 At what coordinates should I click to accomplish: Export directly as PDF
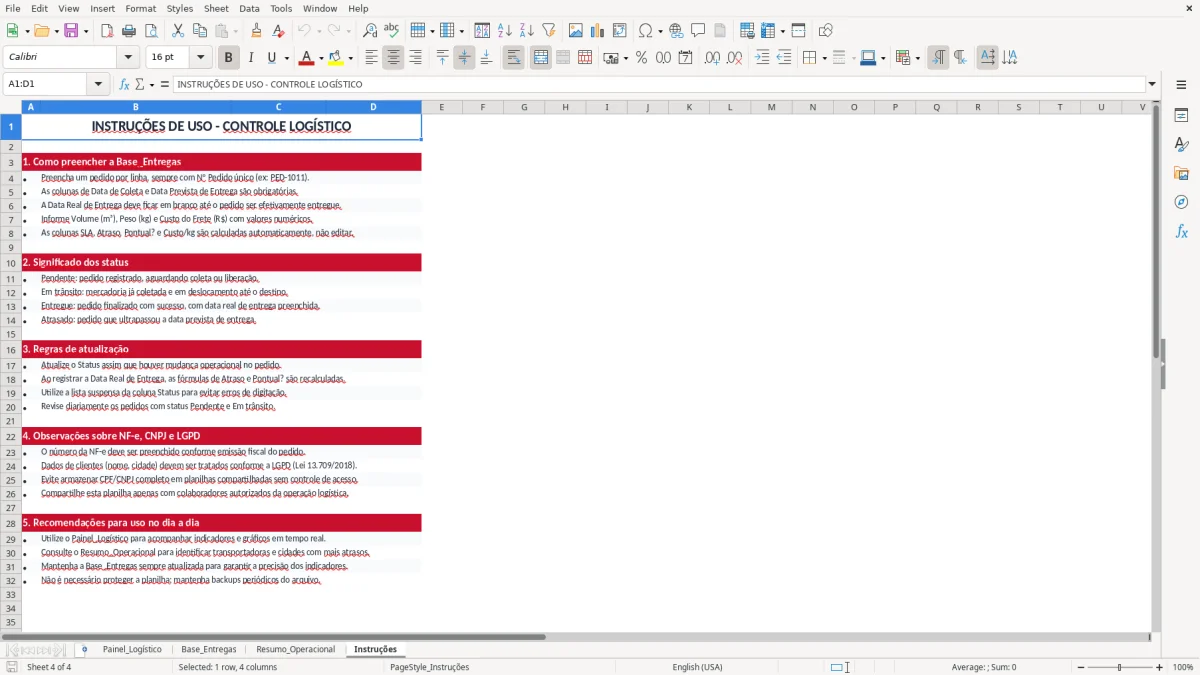pyautogui.click(x=107, y=31)
